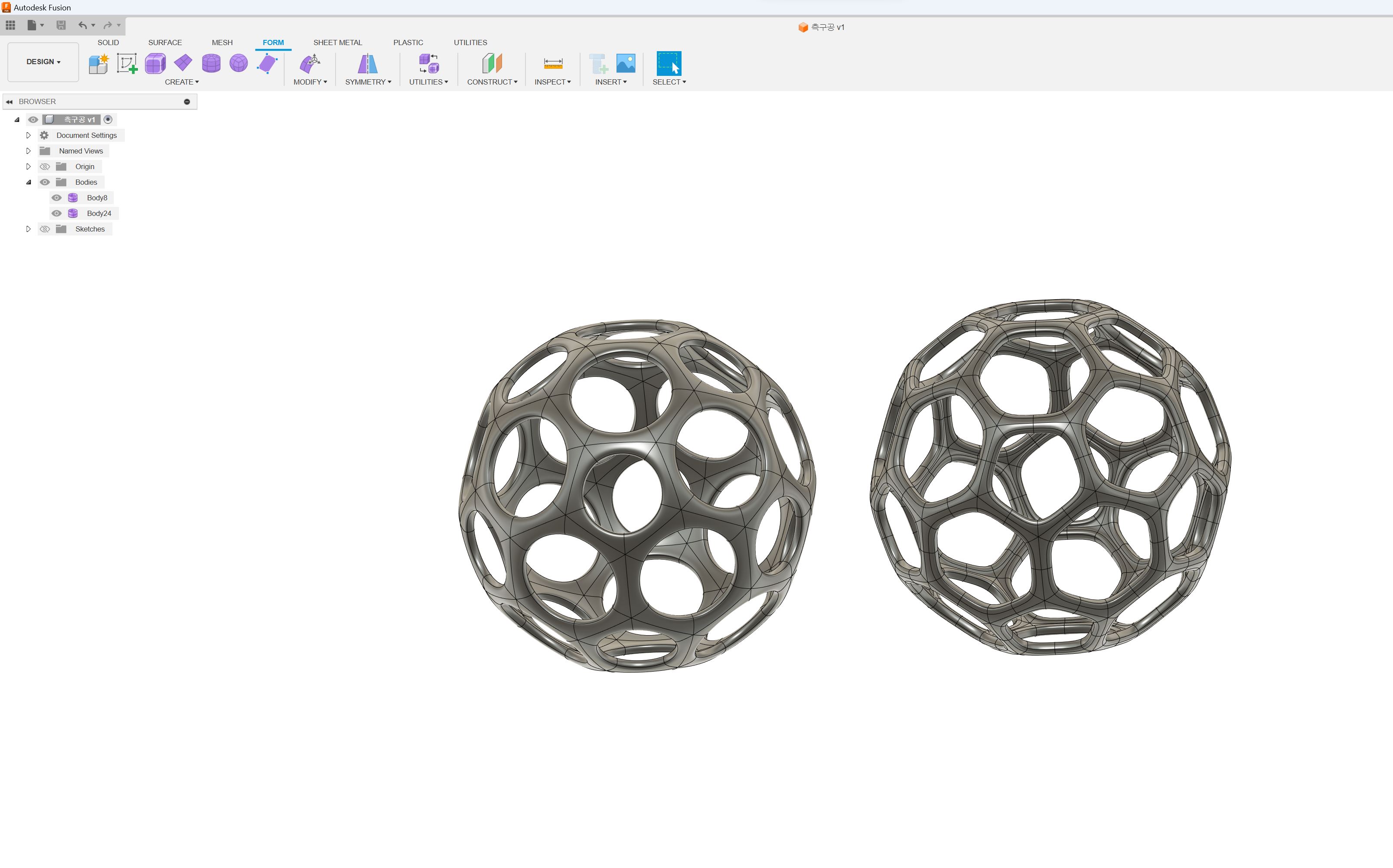Viewport: 1393px width, 868px height.
Task: Switch to the SOLID tab
Action: [108, 42]
